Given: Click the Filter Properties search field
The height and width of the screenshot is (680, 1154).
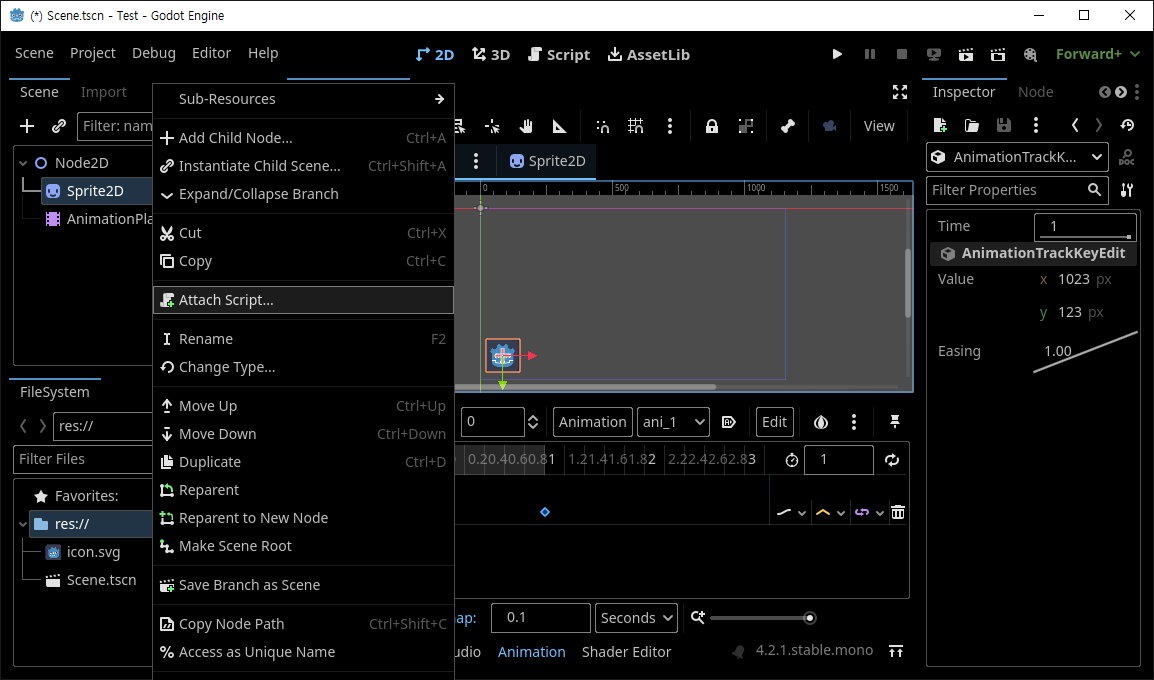Looking at the screenshot, I should [1018, 190].
